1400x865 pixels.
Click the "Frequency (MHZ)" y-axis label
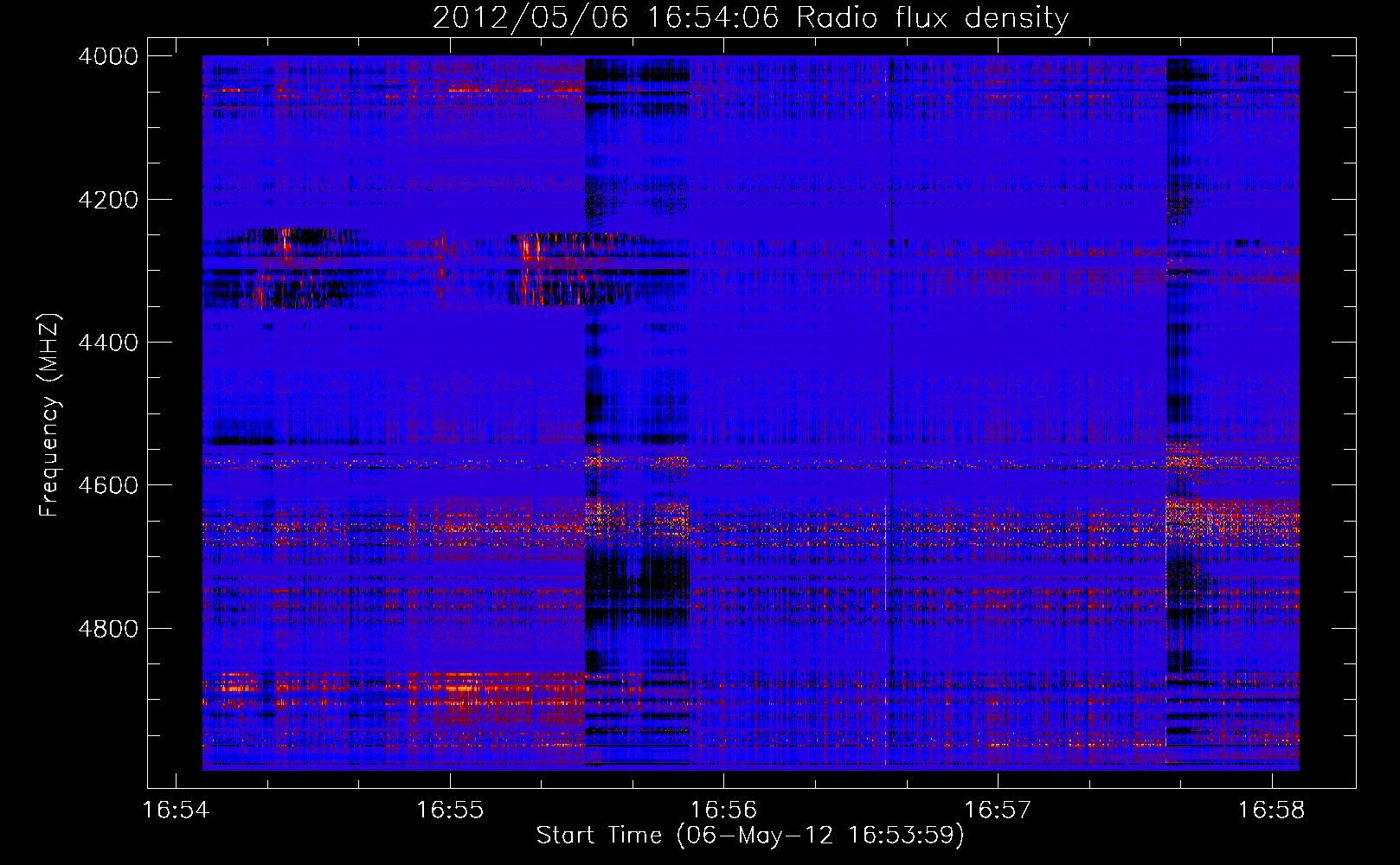[49, 415]
